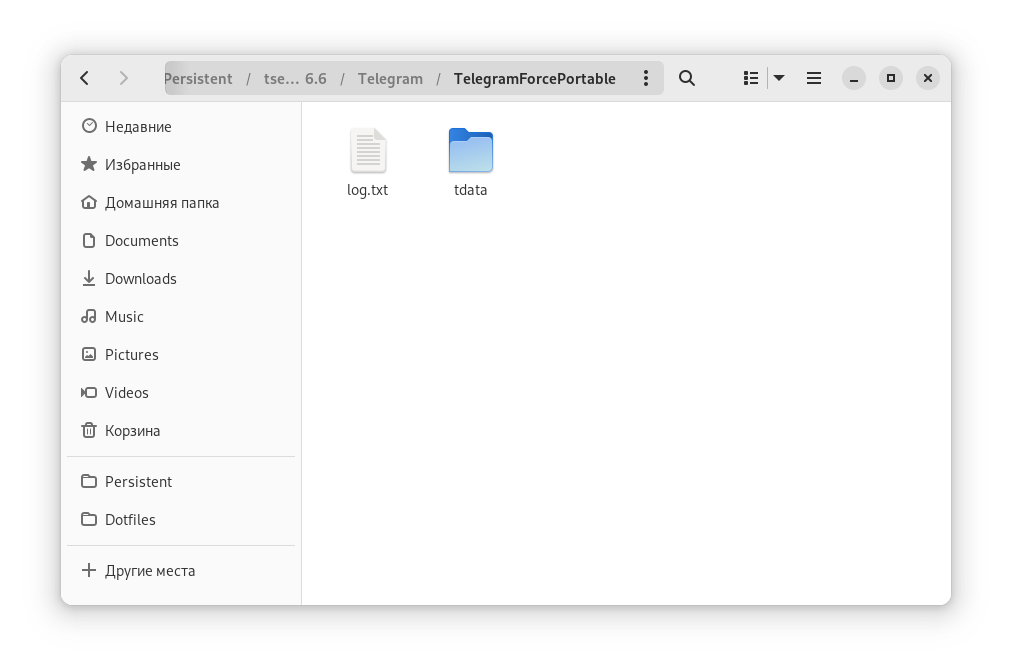Click the forward navigation arrow
1012x672 pixels.
(123, 78)
